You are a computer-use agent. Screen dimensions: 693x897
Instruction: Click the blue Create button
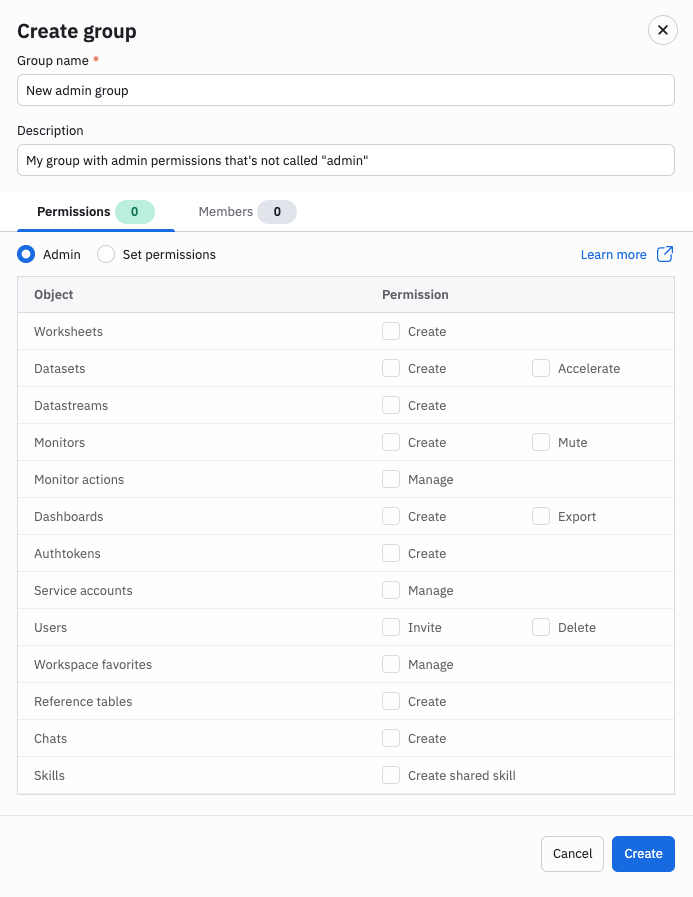(x=643, y=854)
